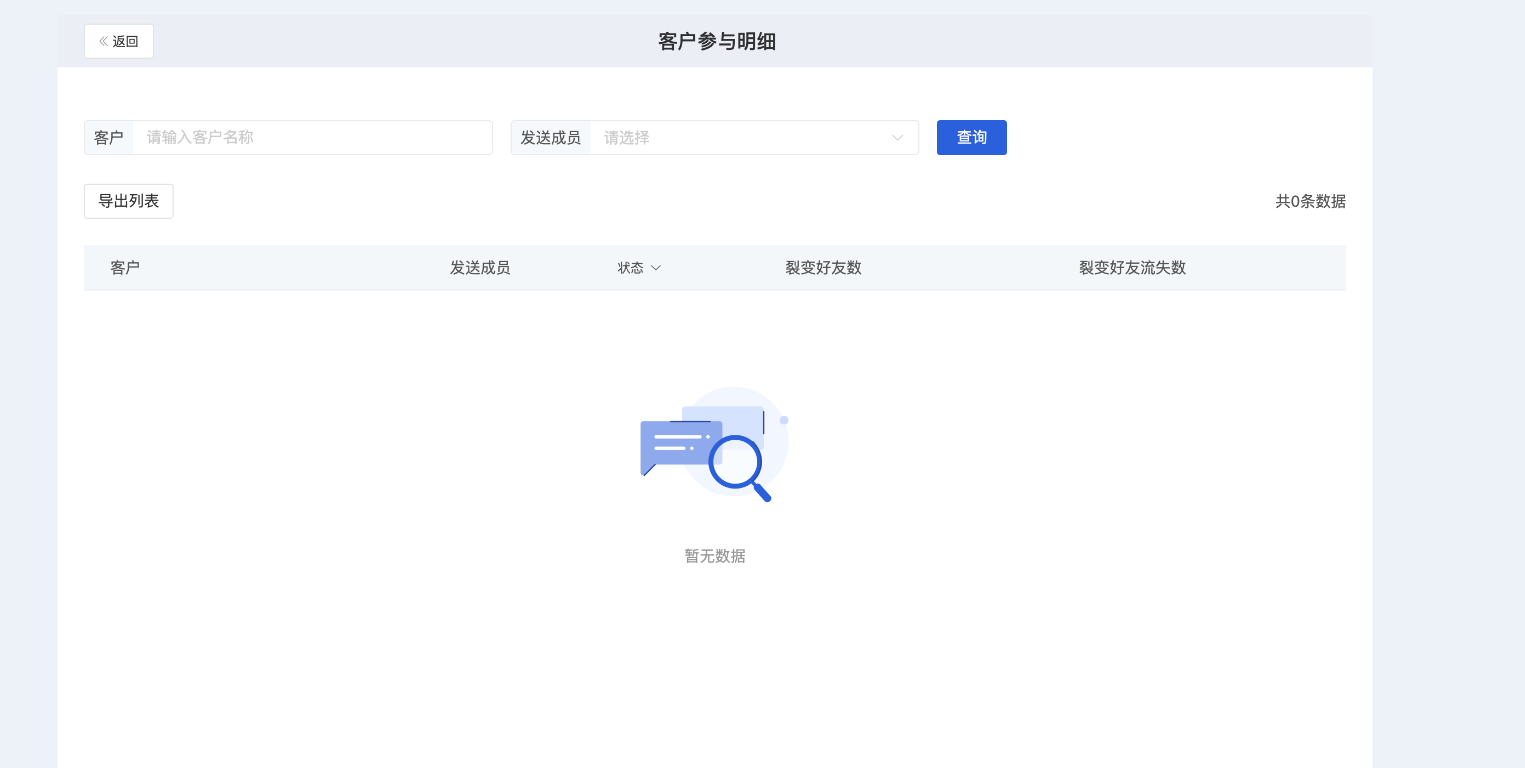Click the 导出列表 export button
1525x768 pixels.
pos(129,201)
